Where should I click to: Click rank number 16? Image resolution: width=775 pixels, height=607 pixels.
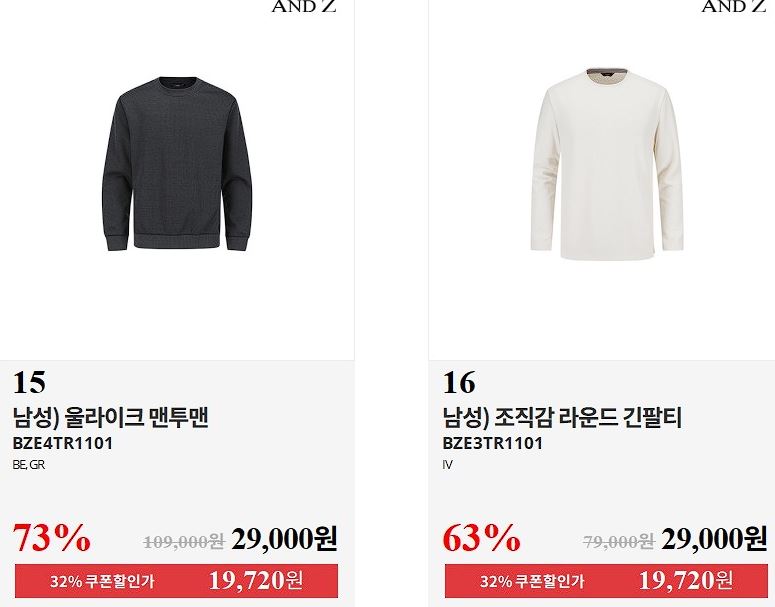[459, 383]
